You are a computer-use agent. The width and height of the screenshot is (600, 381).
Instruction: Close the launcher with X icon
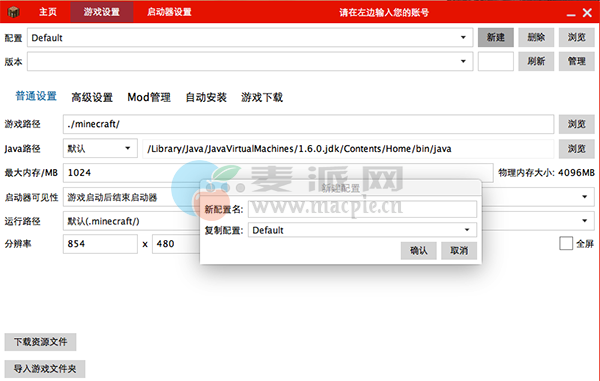[x=587, y=13]
